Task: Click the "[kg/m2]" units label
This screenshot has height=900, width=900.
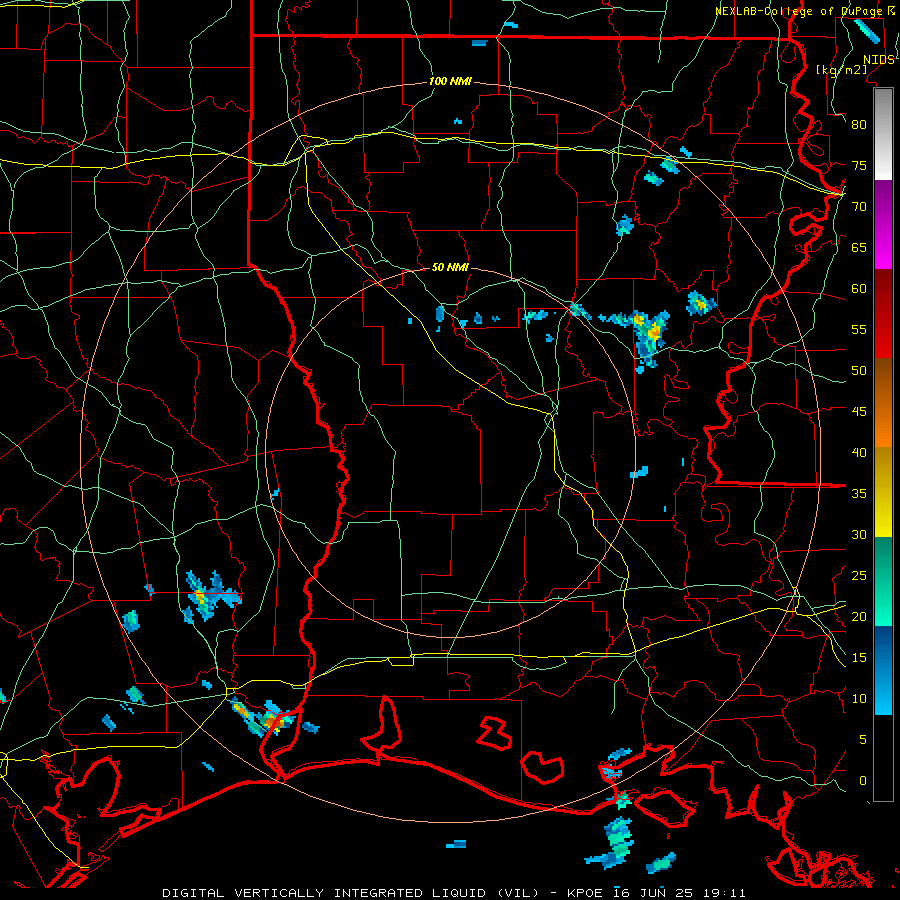Action: click(842, 70)
